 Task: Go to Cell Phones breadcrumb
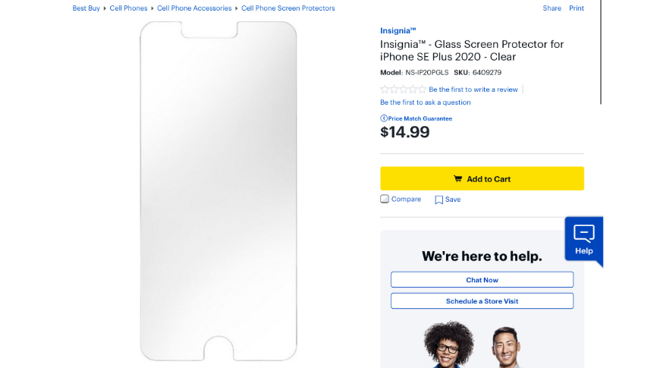pos(128,8)
